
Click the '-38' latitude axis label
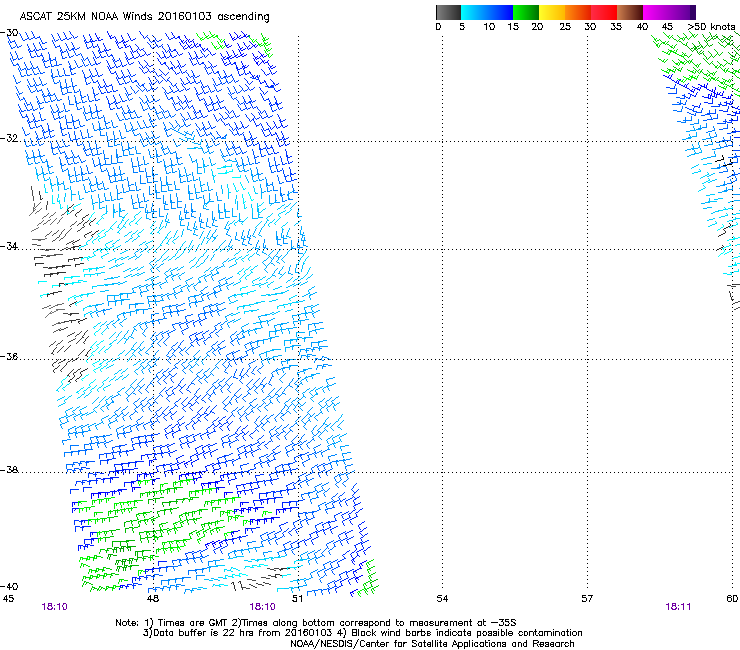9,470
